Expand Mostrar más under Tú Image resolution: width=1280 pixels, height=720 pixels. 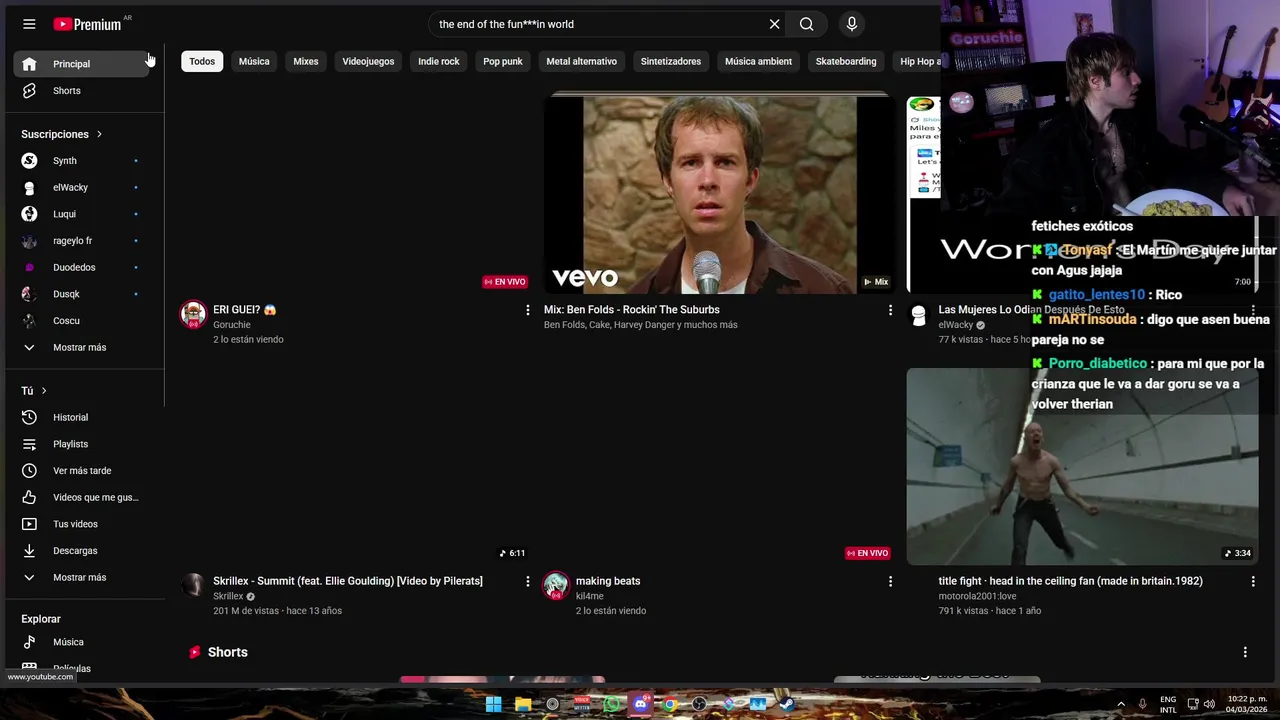82,577
